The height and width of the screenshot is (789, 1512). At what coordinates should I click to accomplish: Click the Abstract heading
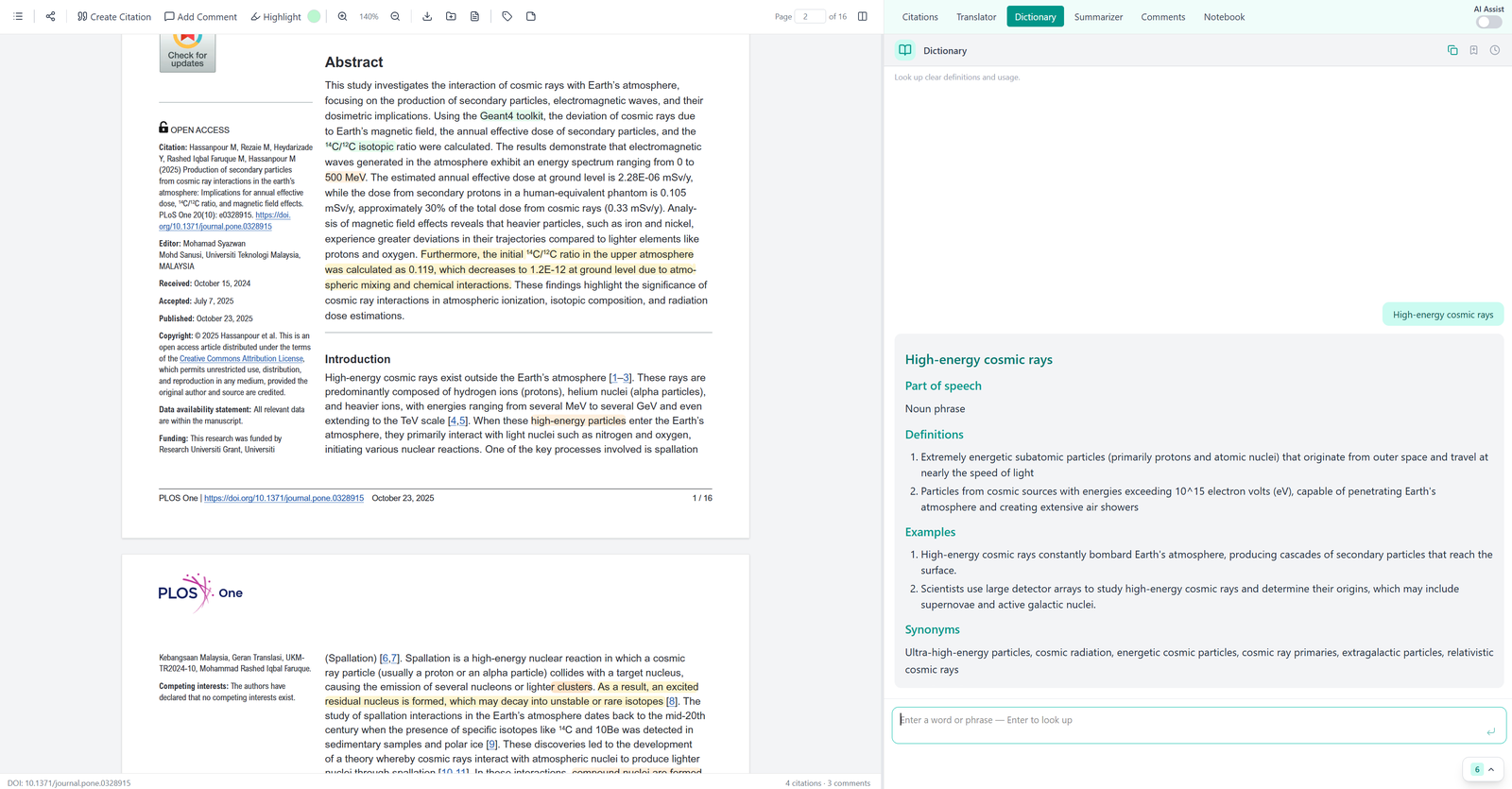(x=353, y=62)
